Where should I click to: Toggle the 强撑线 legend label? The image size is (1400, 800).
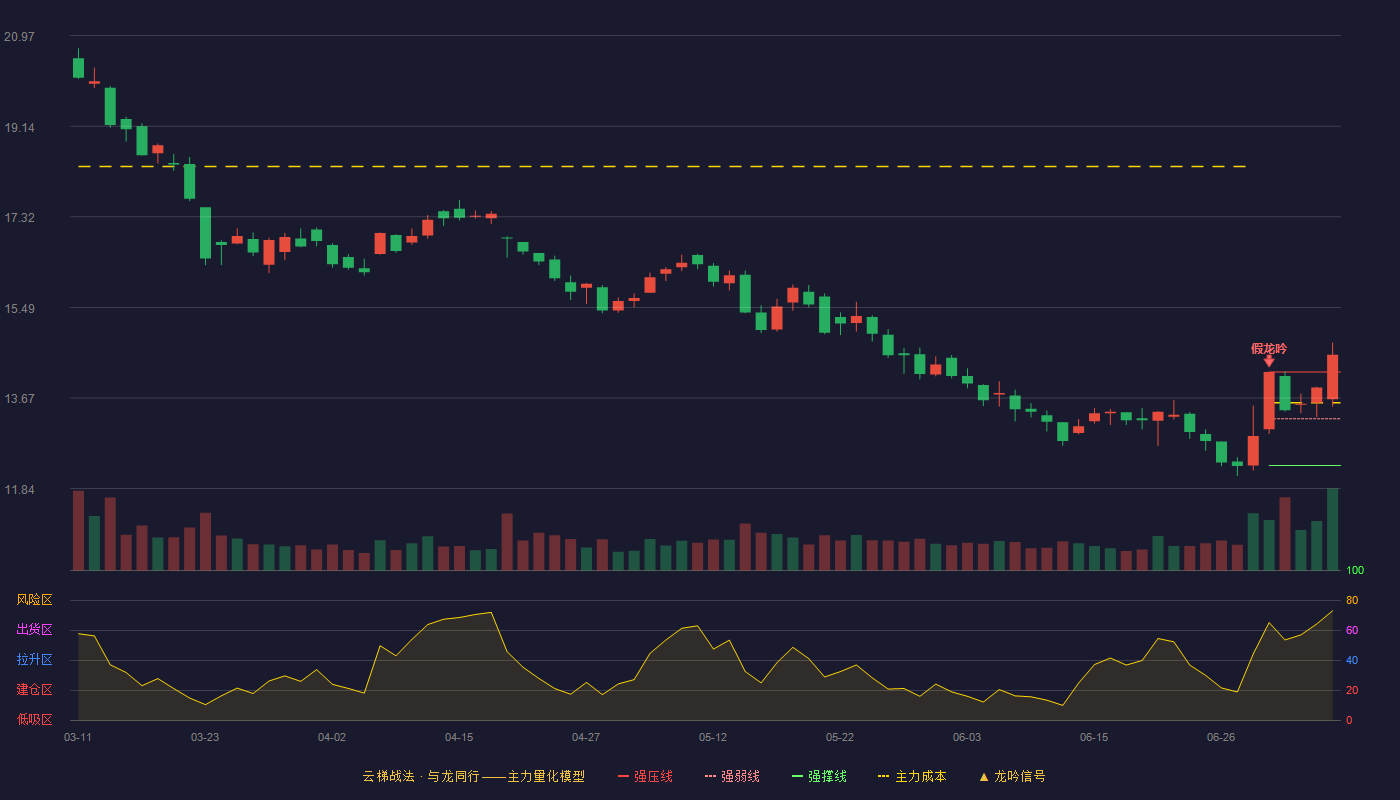point(827,776)
